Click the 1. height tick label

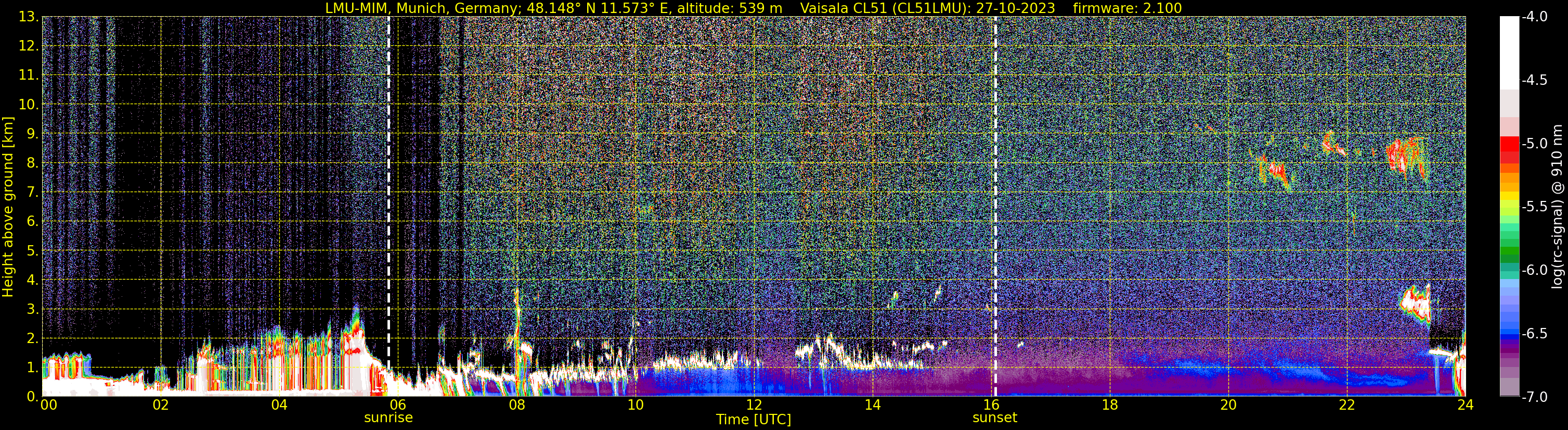pyautogui.click(x=32, y=368)
